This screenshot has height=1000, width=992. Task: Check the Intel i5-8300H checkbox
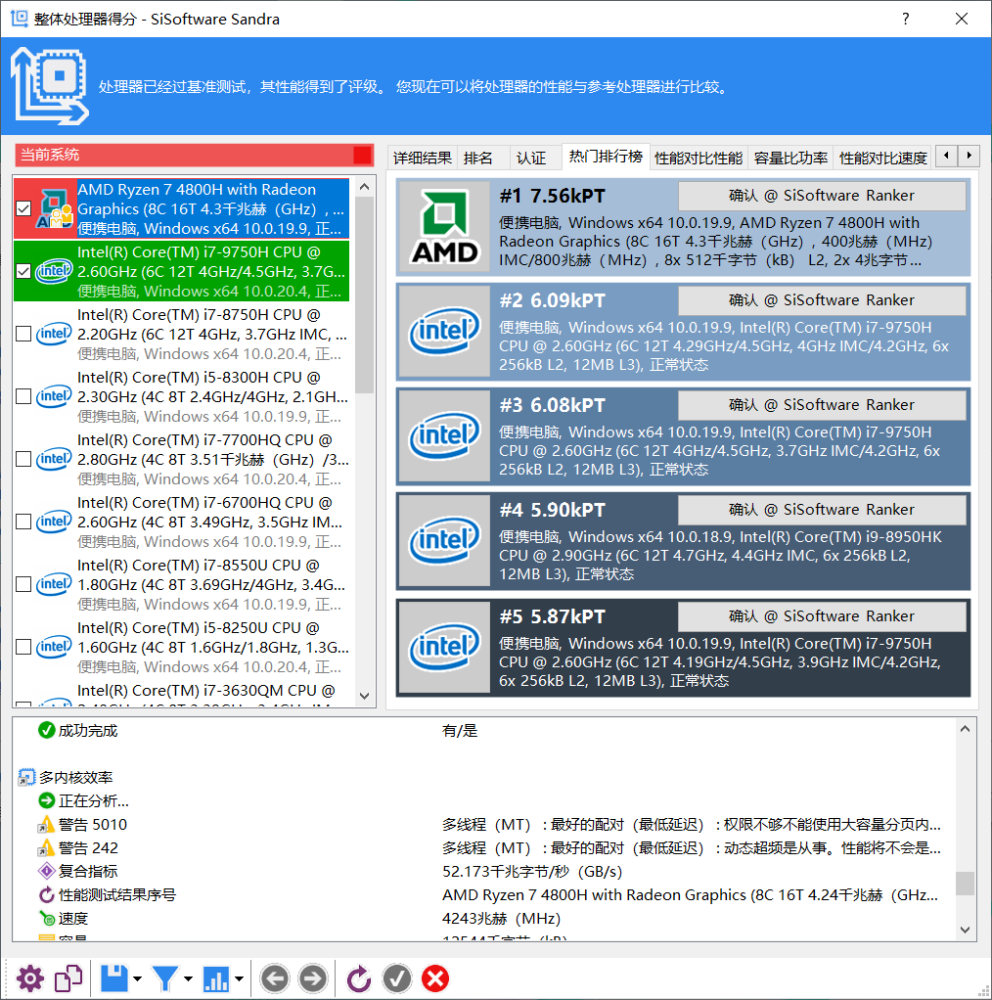[24, 396]
